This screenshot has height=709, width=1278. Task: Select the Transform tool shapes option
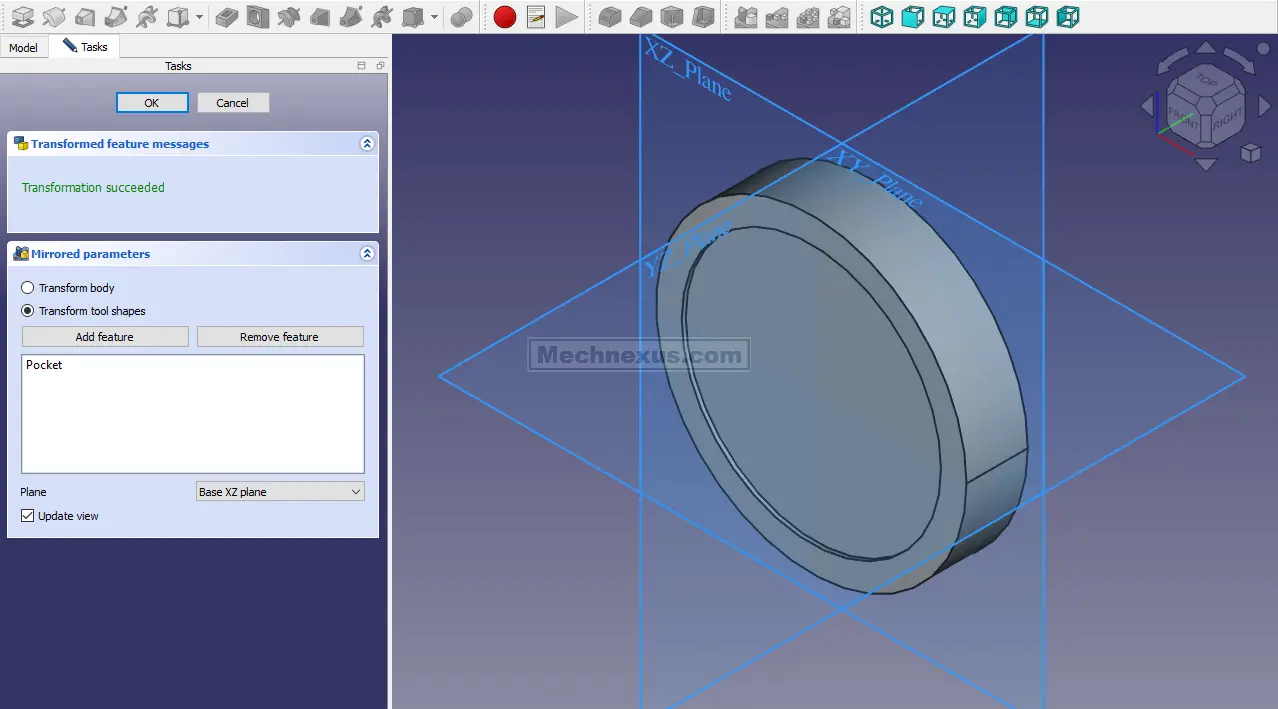(28, 311)
